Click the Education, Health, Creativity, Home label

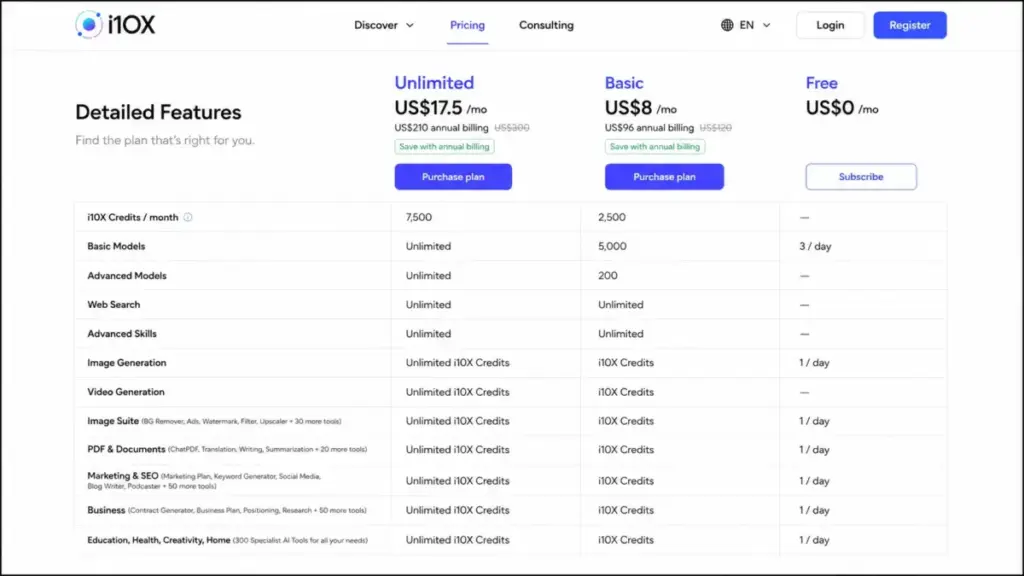click(x=159, y=540)
